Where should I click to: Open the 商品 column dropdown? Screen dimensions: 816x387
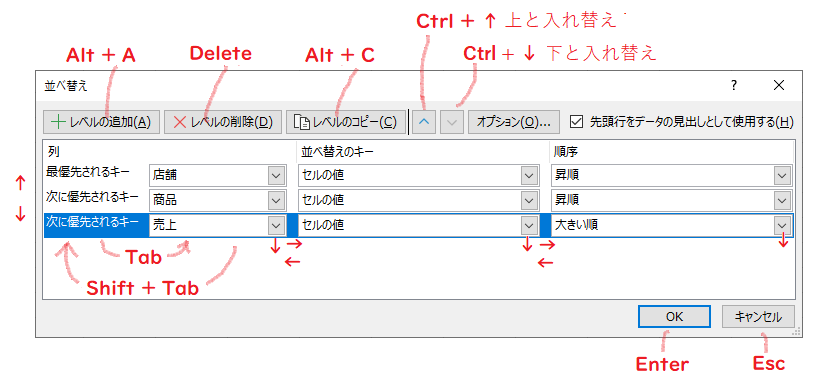(x=276, y=200)
